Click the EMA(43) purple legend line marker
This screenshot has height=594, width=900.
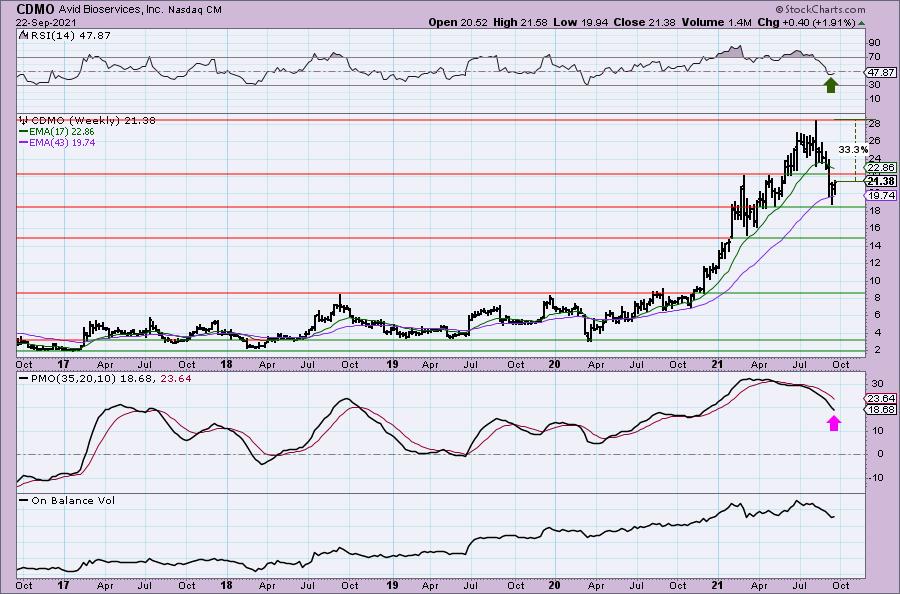(24, 142)
